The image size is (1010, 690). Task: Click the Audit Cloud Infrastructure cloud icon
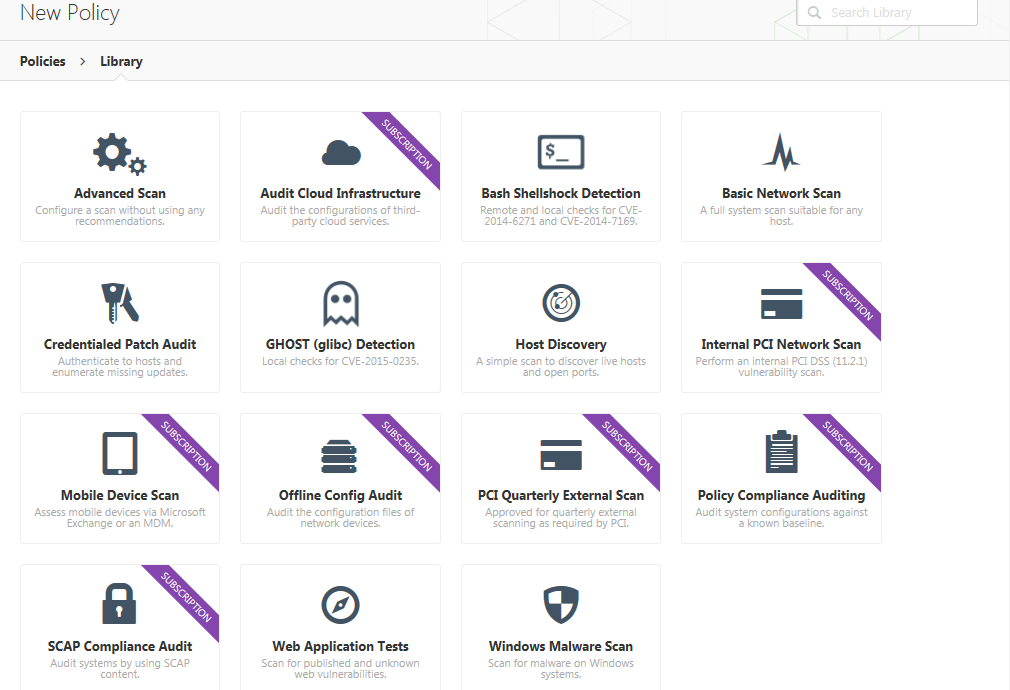point(341,153)
